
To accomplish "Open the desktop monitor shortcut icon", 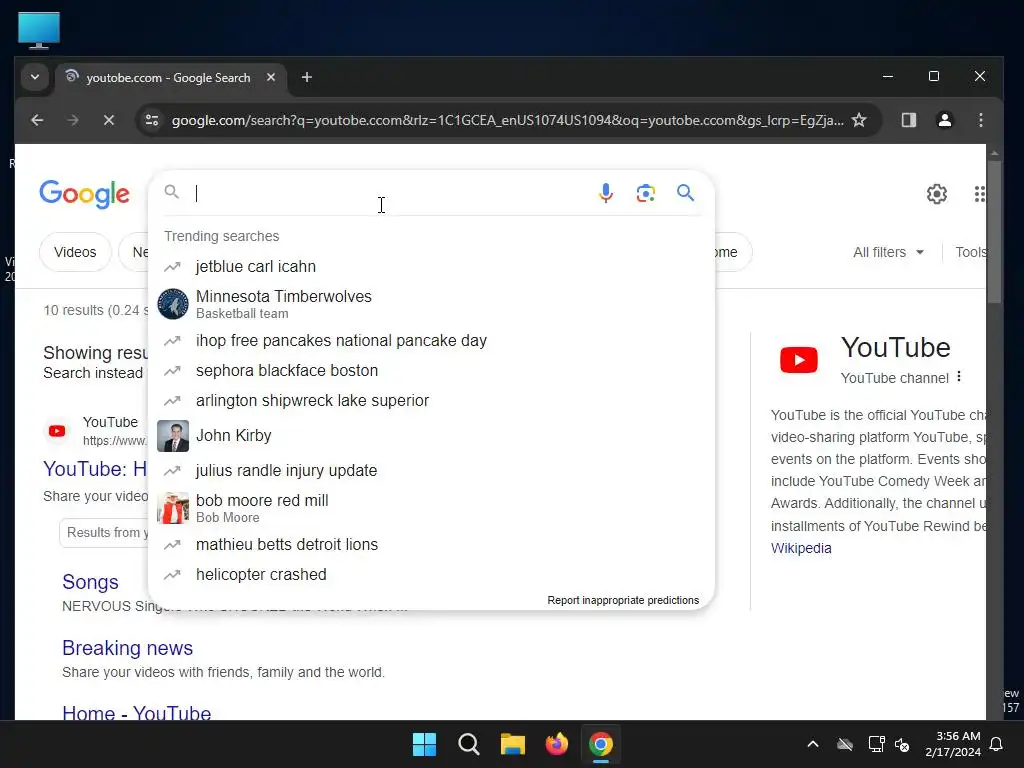I will coord(39,30).
